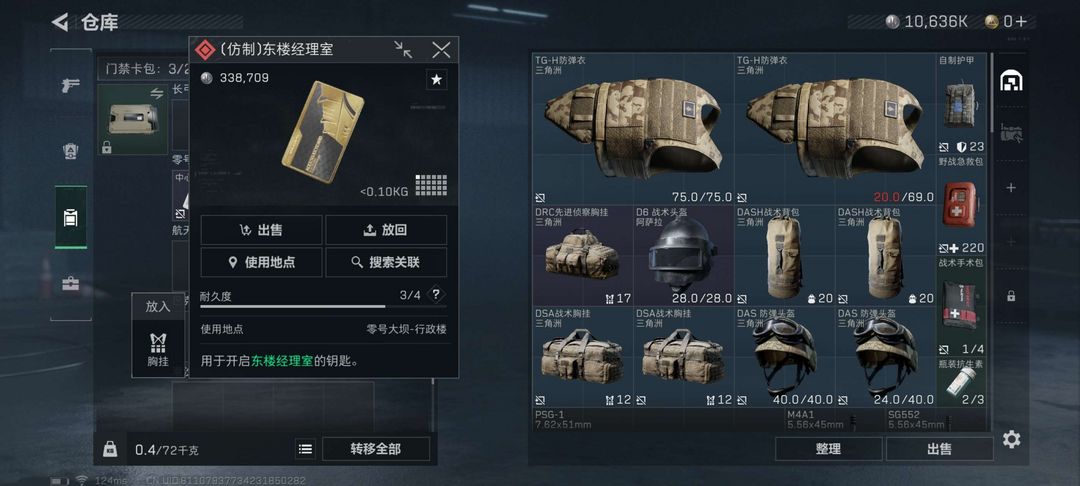Image resolution: width=1080 pixels, height=486 pixels.
Task: Open the settings gear icon
Action: click(x=1011, y=439)
